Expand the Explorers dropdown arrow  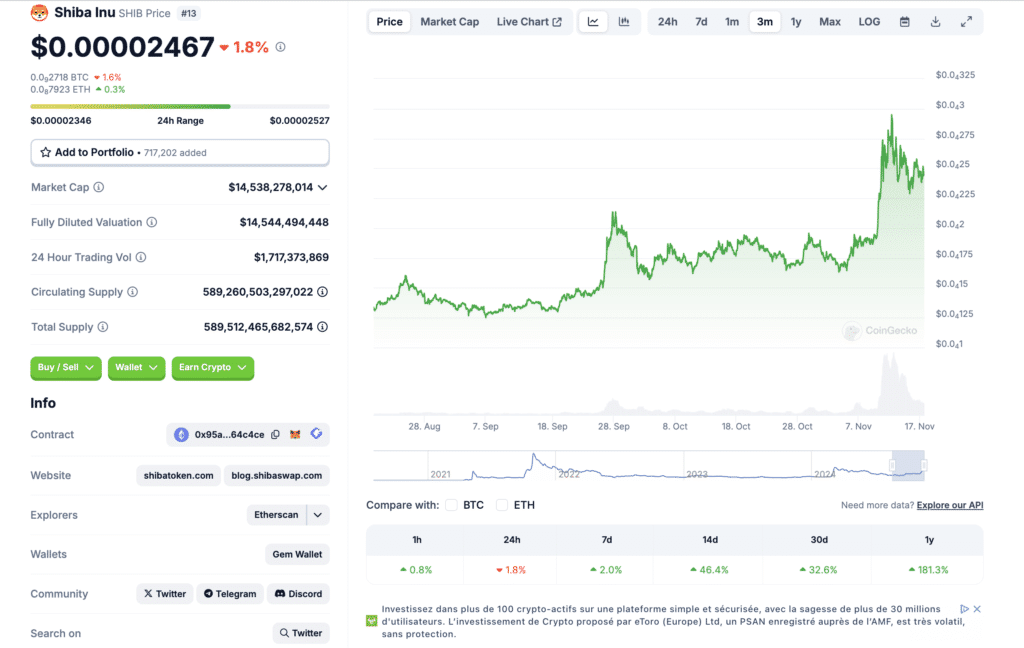[x=317, y=515]
